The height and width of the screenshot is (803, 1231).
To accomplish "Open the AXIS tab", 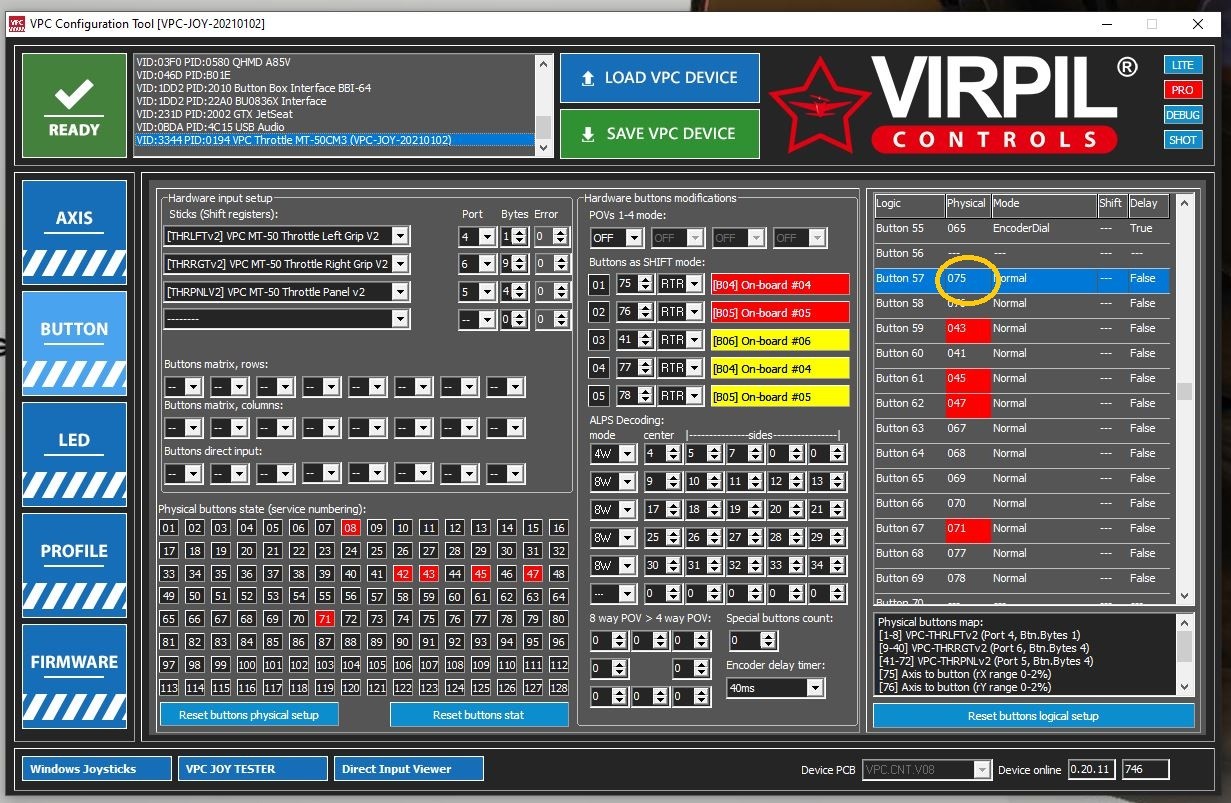I will [x=74, y=232].
